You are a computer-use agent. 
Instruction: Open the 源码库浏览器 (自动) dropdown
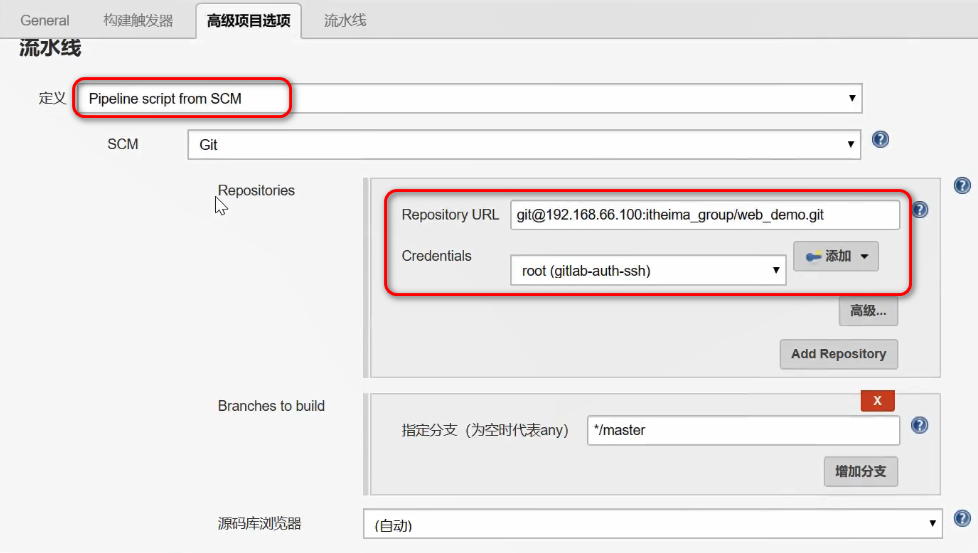tap(652, 524)
